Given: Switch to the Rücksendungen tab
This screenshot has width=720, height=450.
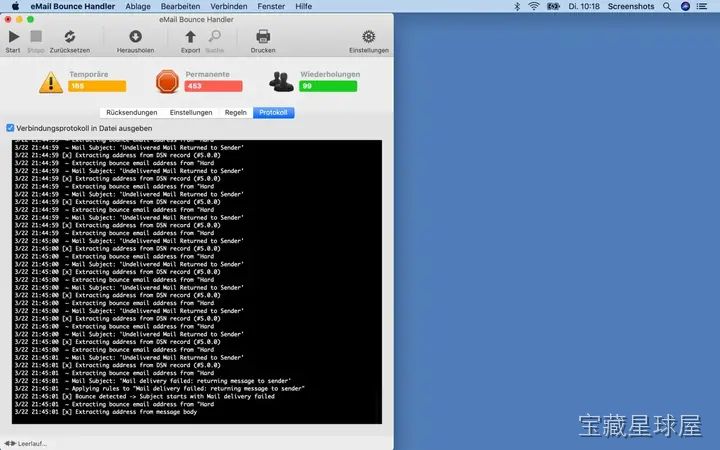Looking at the screenshot, I should (x=131, y=112).
